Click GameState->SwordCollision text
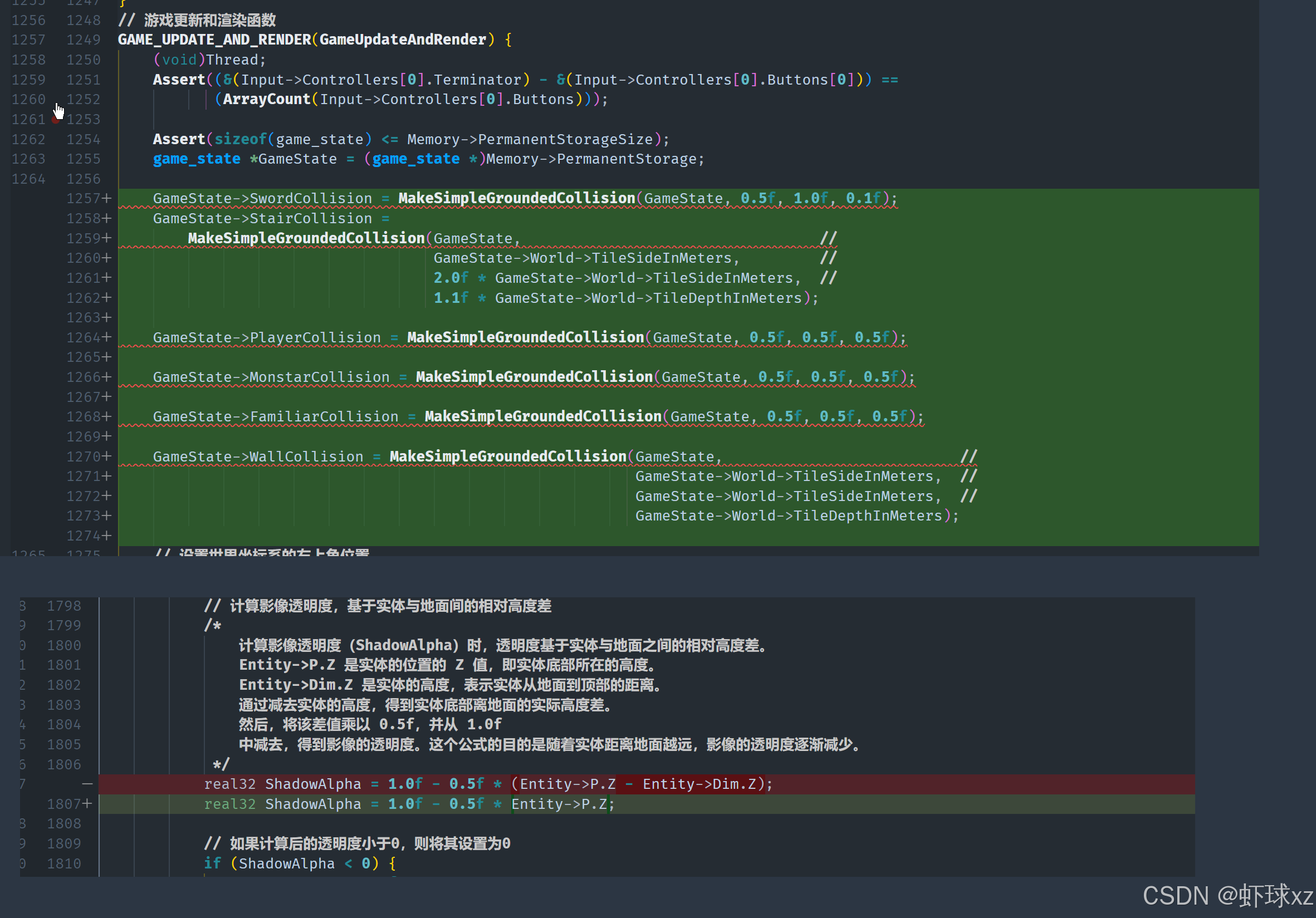This screenshot has height=918, width=1316. coord(262,198)
